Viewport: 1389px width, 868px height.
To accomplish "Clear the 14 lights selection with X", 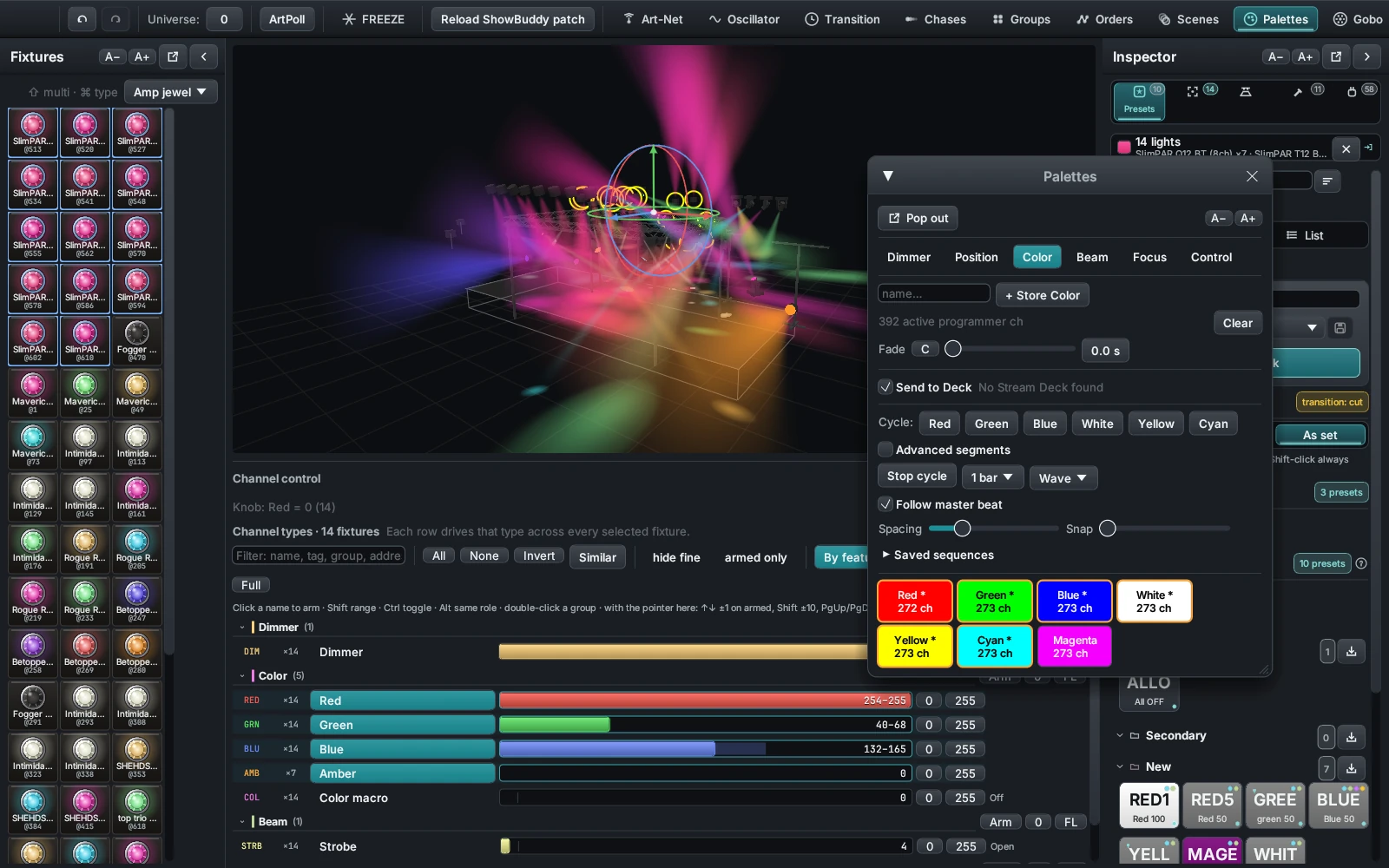I will (1346, 148).
